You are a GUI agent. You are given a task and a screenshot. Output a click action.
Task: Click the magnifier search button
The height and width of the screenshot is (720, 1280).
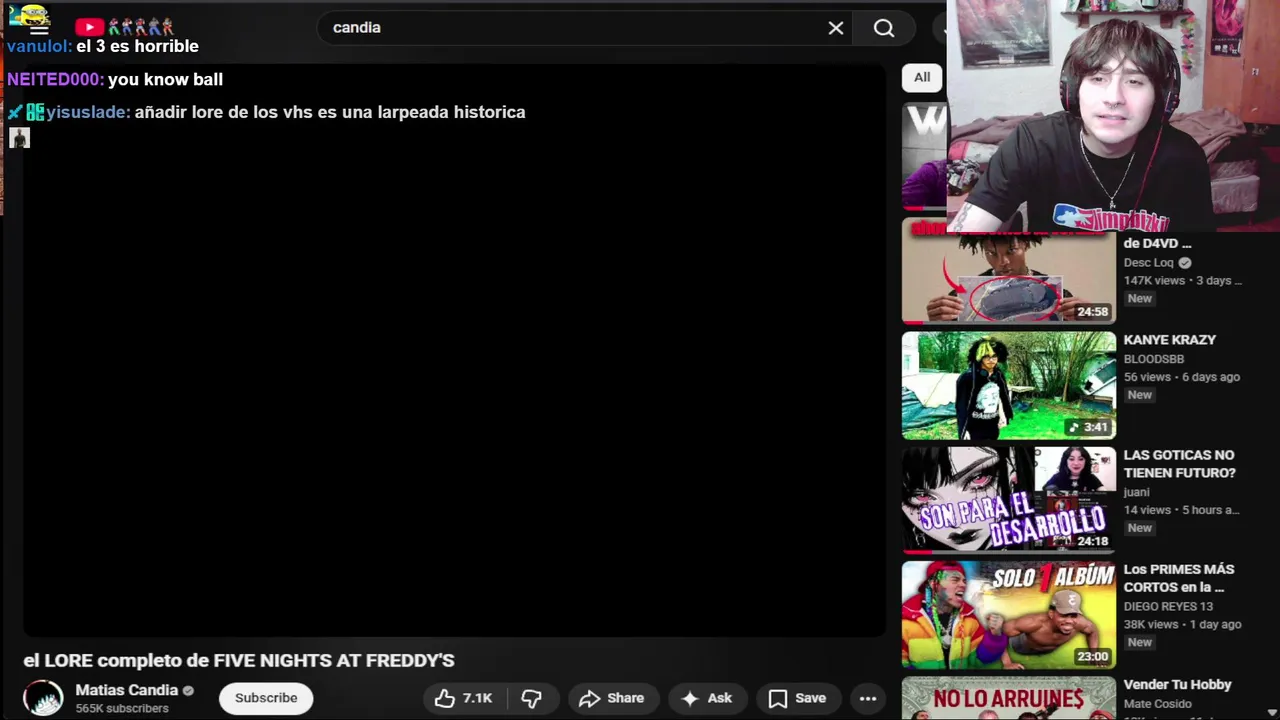884,28
